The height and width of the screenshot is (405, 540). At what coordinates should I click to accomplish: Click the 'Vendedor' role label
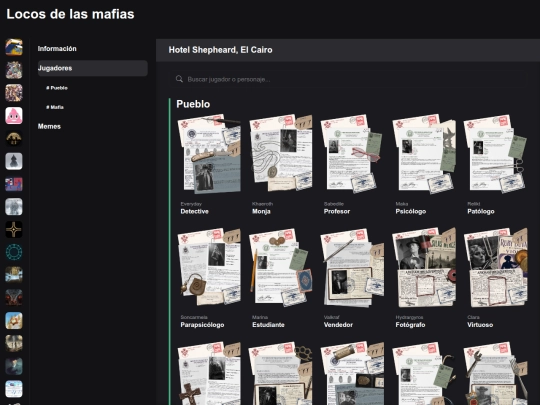[x=338, y=325]
